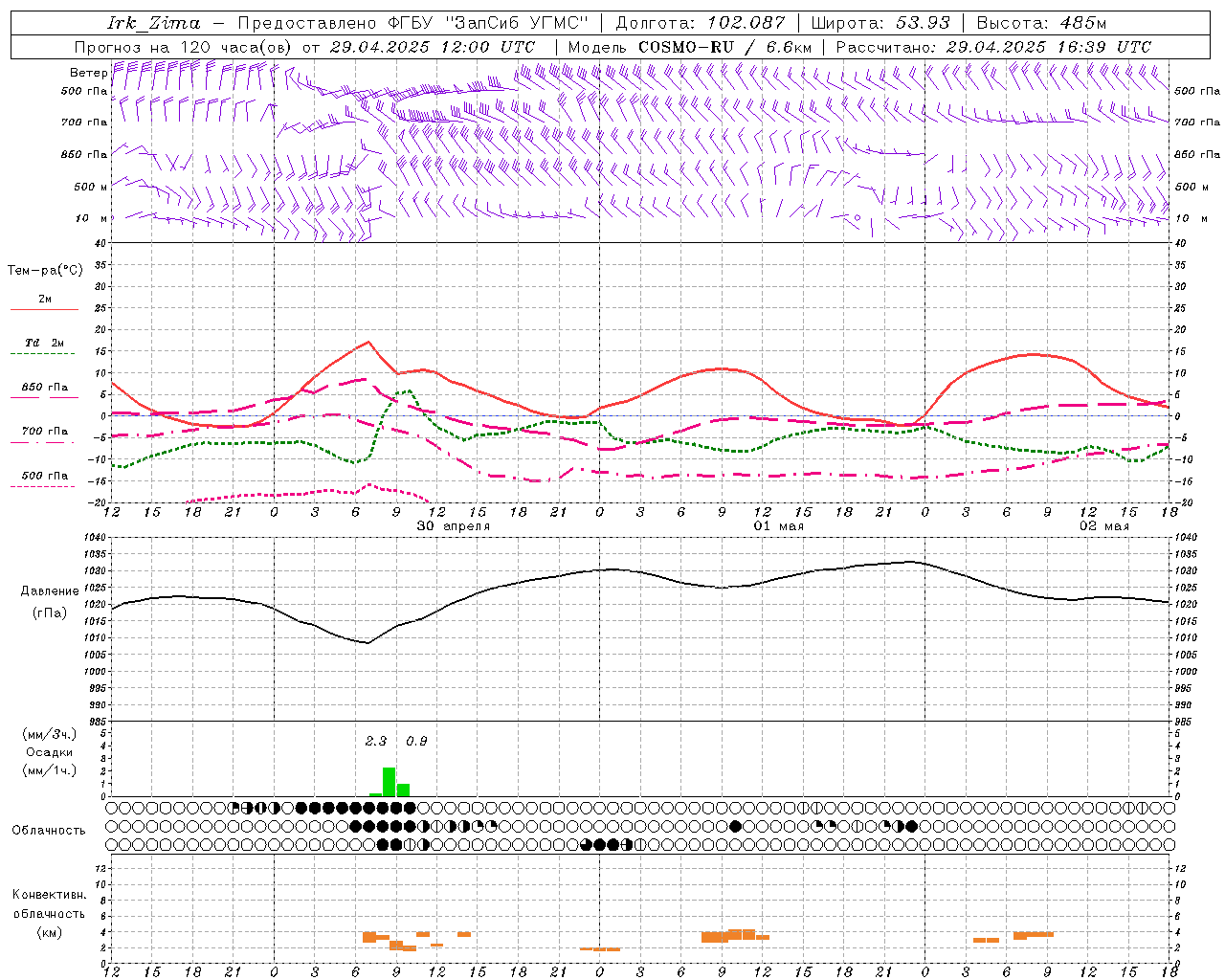Click the solid red line sample under 2м
Screen dimensions: 1225x980
[x=44, y=309]
